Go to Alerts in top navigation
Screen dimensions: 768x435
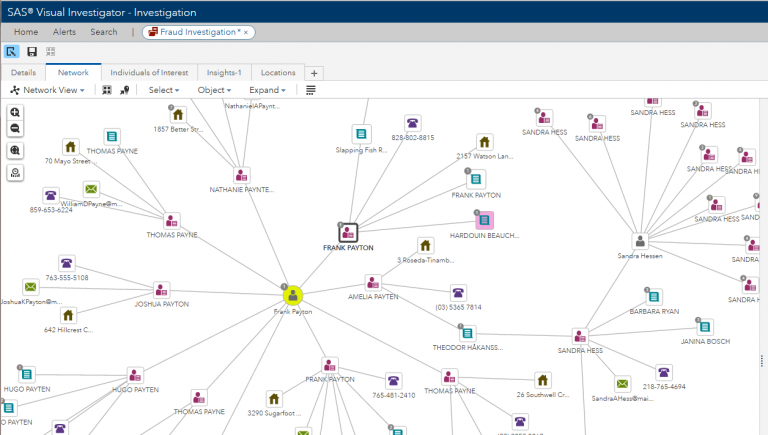coord(64,32)
